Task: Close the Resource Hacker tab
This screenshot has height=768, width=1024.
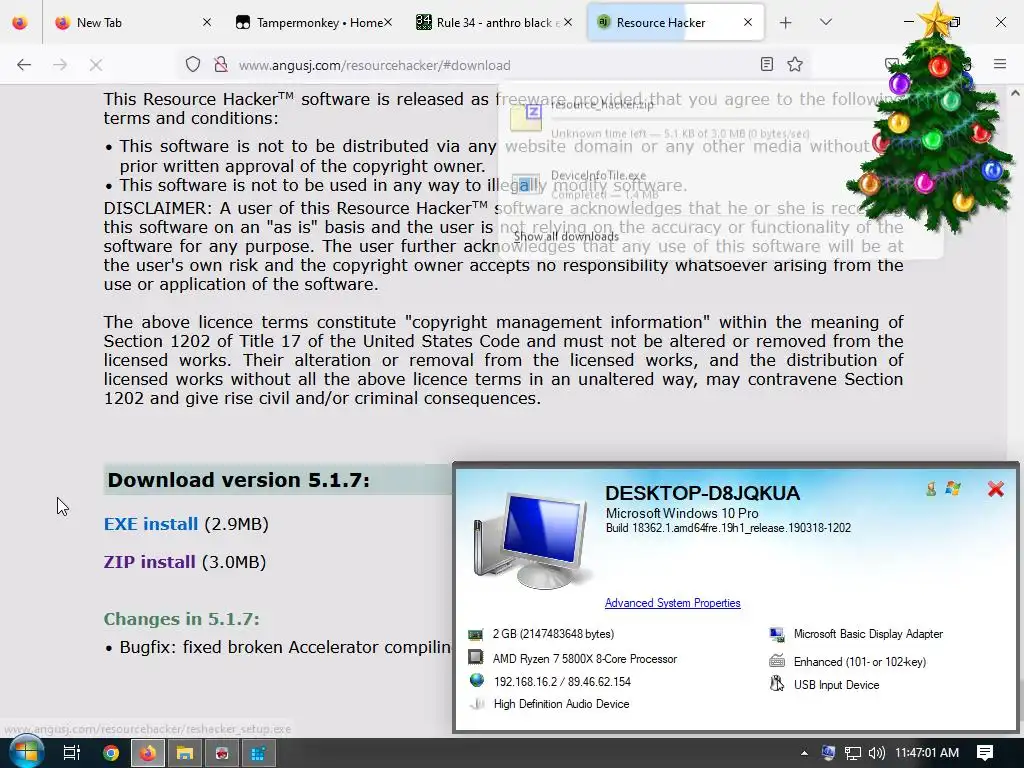Action: 748,22
